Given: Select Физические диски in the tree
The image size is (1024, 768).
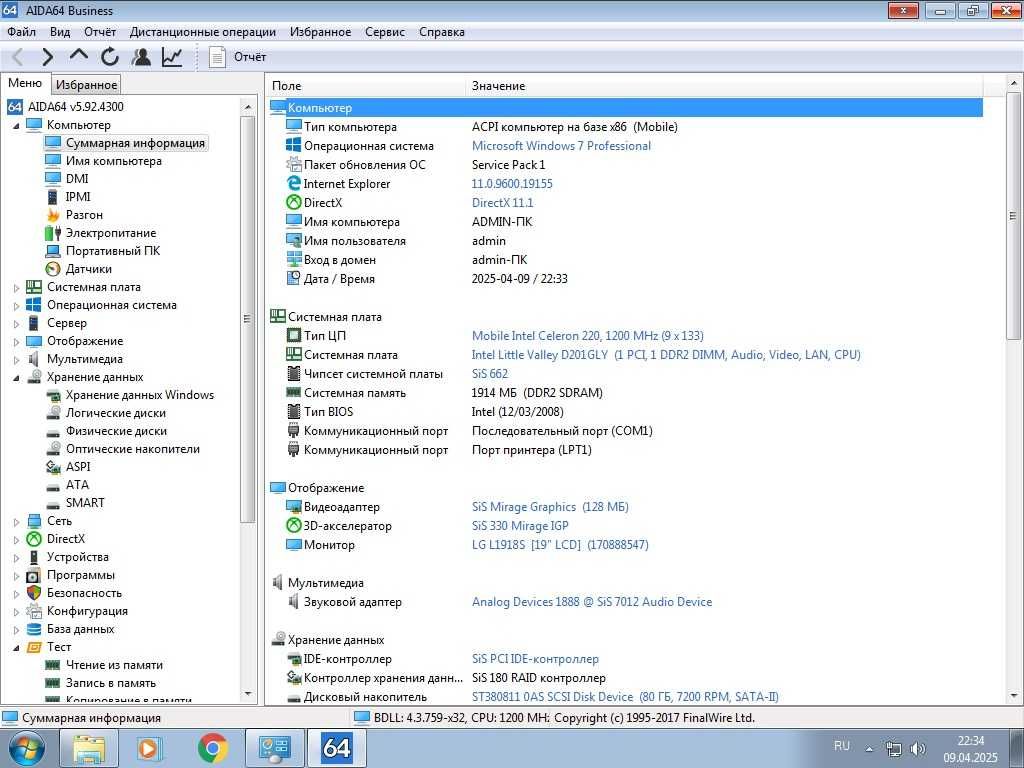Looking at the screenshot, I should pyautogui.click(x=116, y=431).
